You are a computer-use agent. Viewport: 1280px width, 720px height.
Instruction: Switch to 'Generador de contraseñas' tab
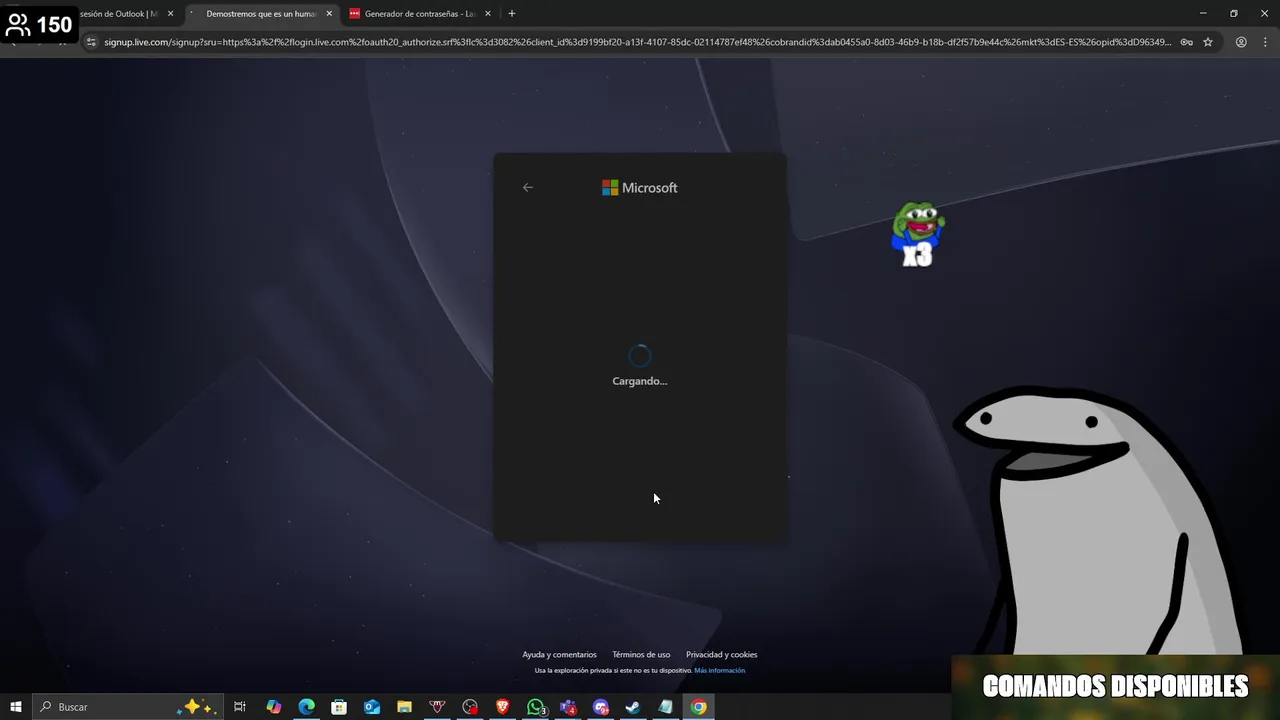[420, 14]
